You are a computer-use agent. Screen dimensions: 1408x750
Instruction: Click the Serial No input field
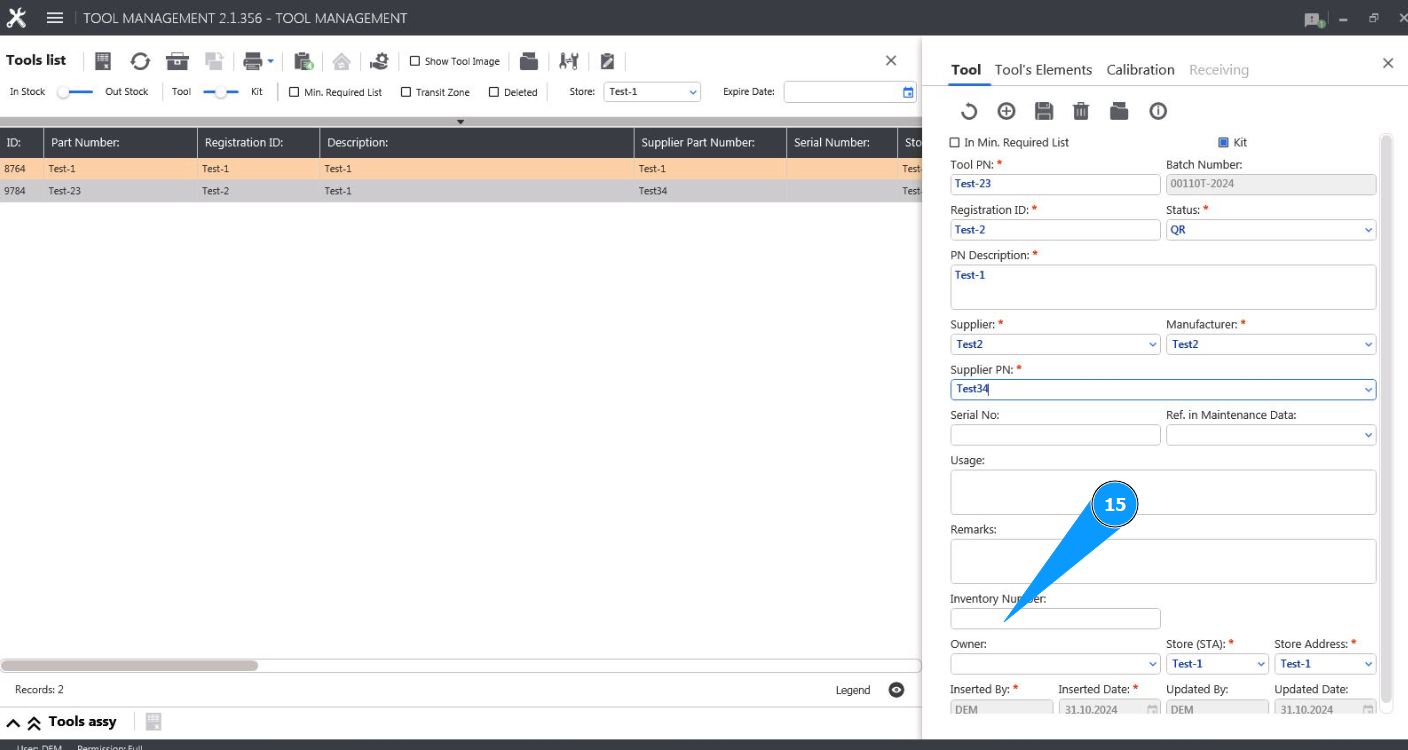pyautogui.click(x=1055, y=435)
